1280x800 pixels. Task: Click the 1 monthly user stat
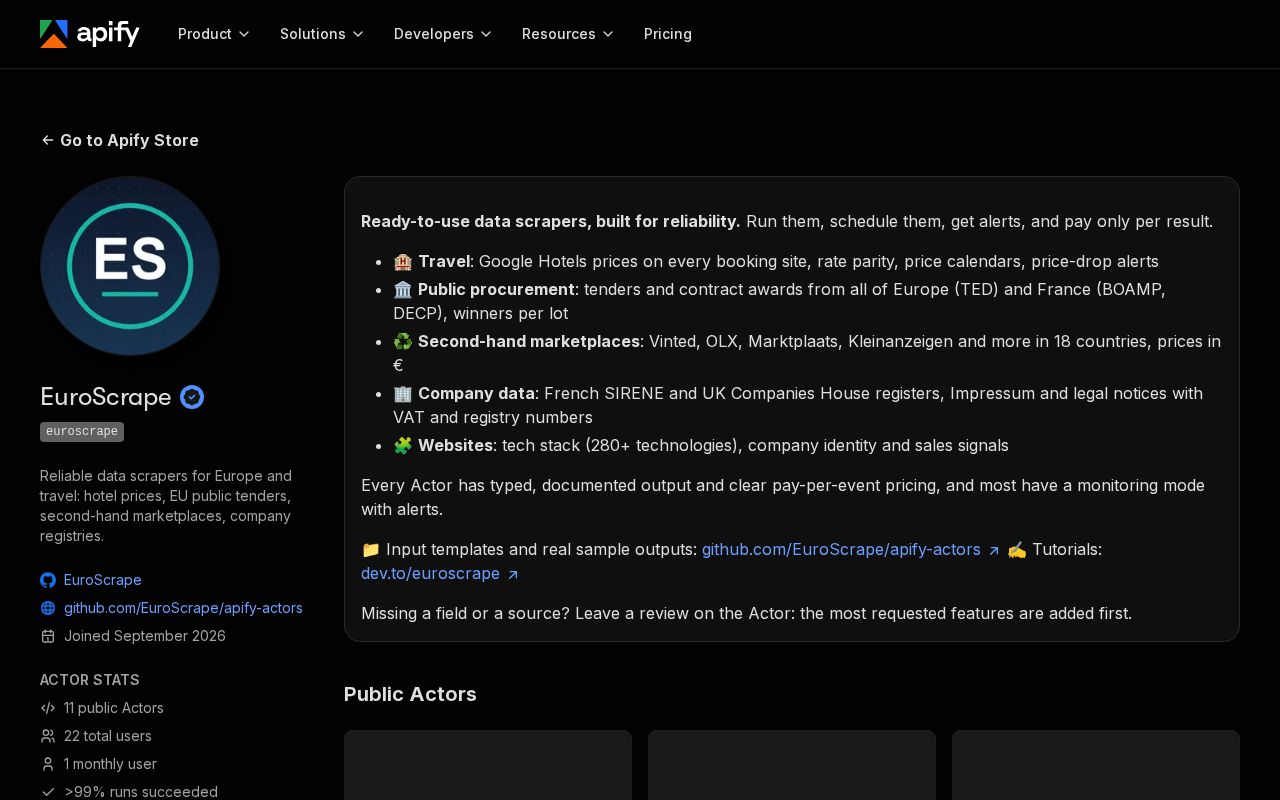point(110,764)
